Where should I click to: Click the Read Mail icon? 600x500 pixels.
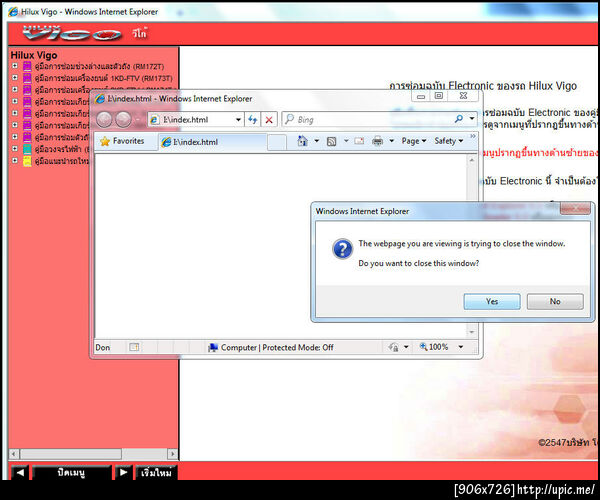point(359,141)
